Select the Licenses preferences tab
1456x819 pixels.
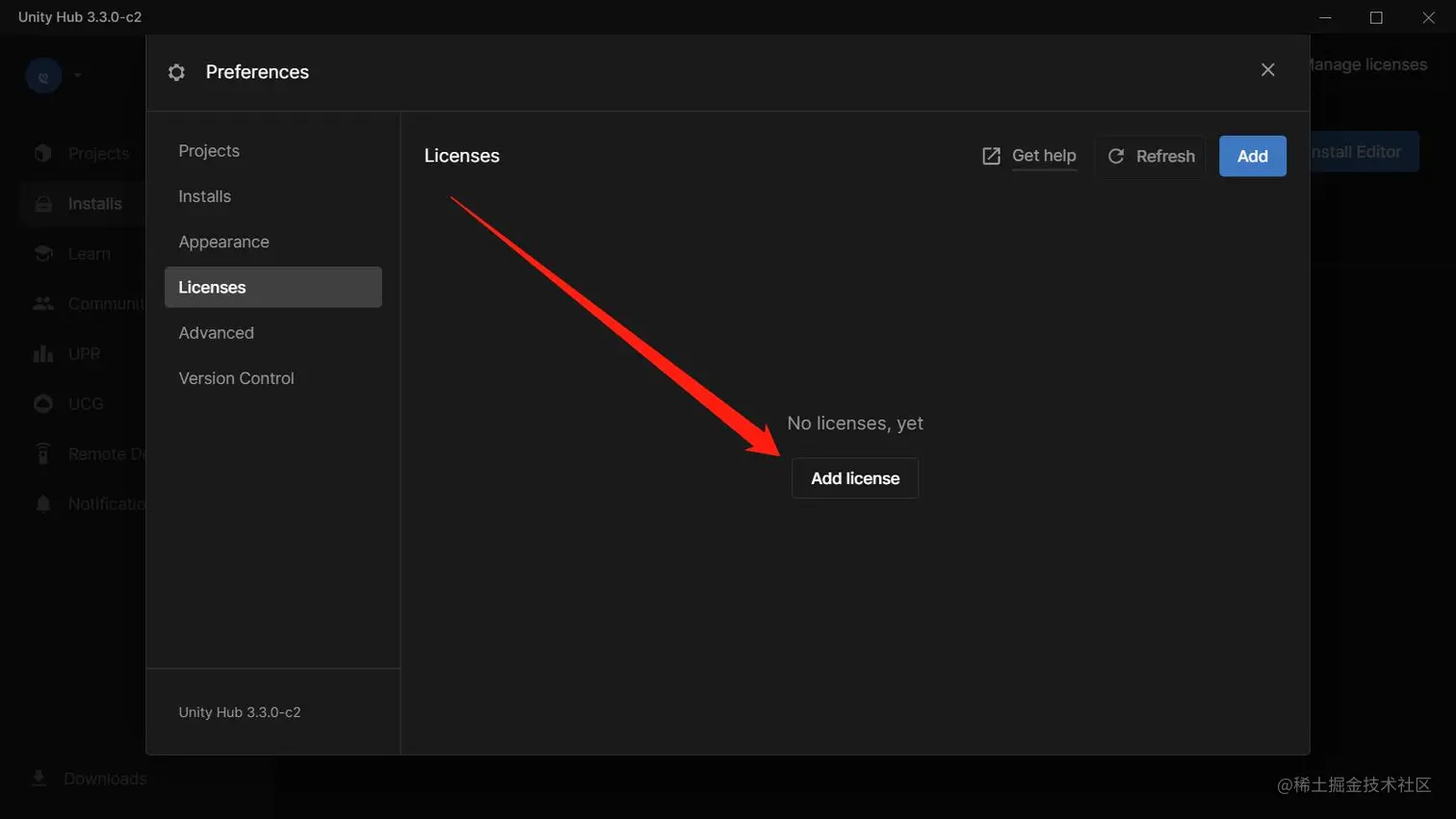(x=273, y=287)
